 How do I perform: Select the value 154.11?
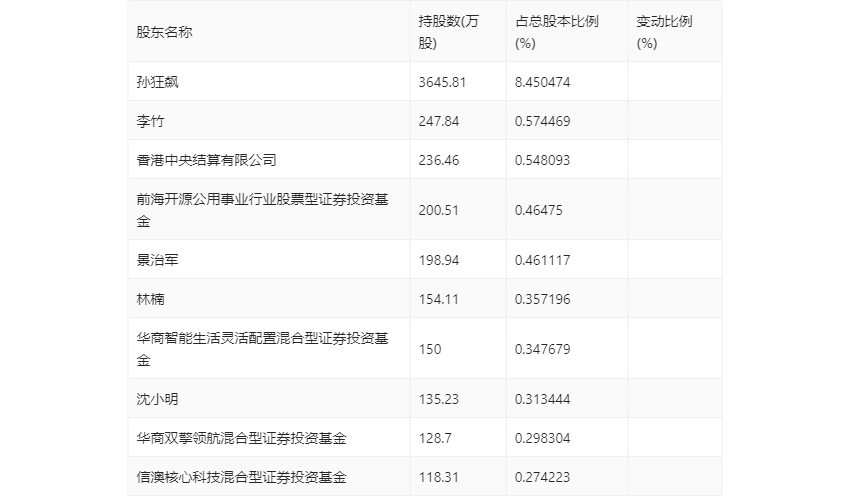(x=439, y=299)
